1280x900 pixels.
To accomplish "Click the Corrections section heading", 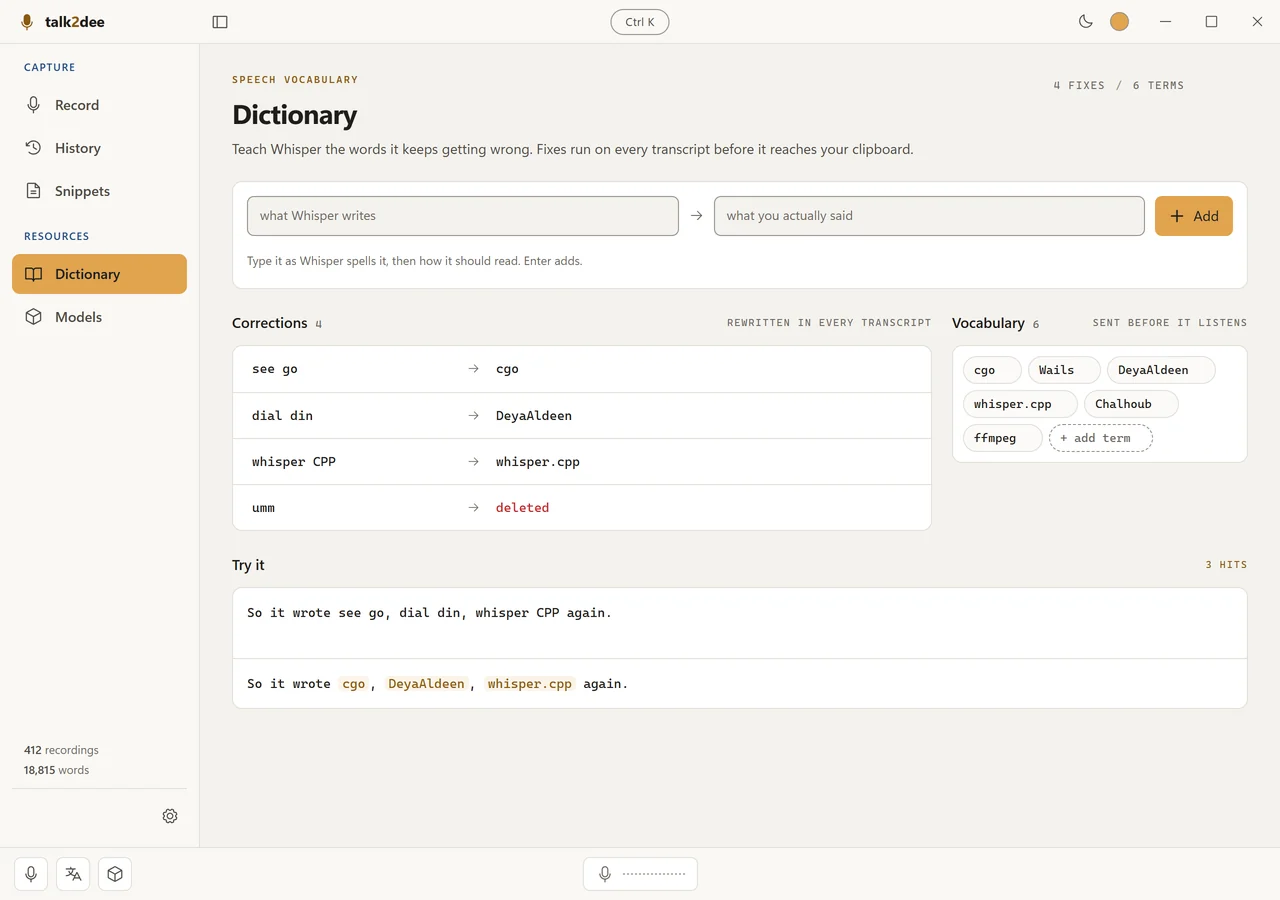I will pyautogui.click(x=270, y=323).
